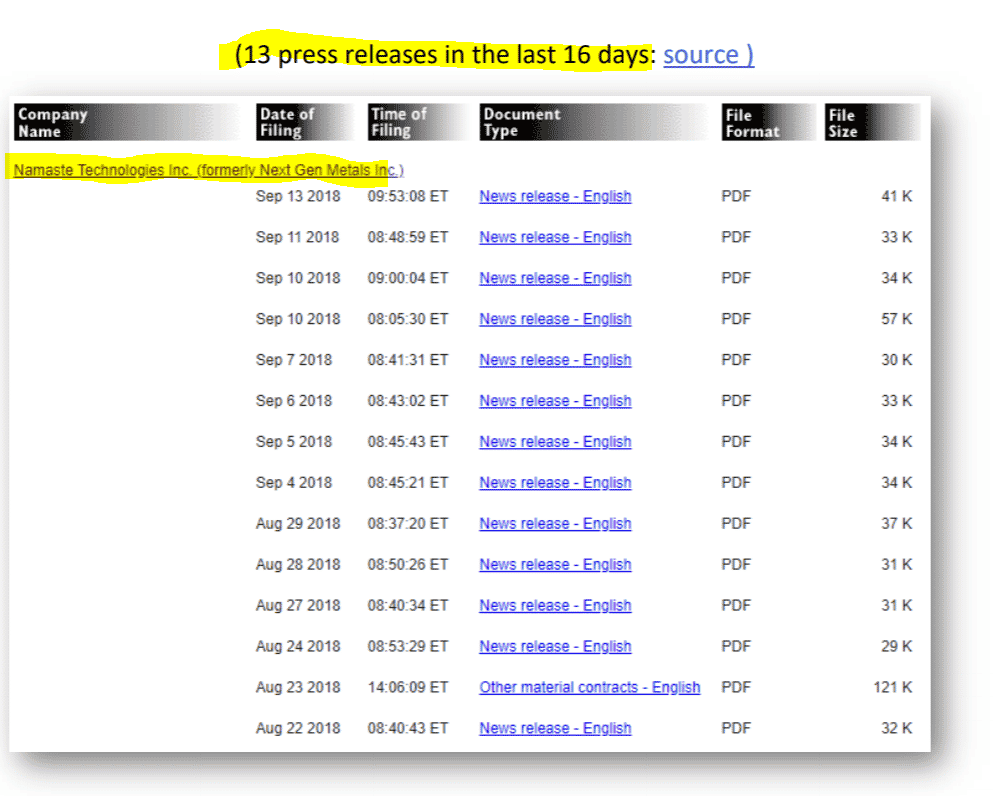Select the PDF format cell for Aug 23 2018

coord(736,687)
